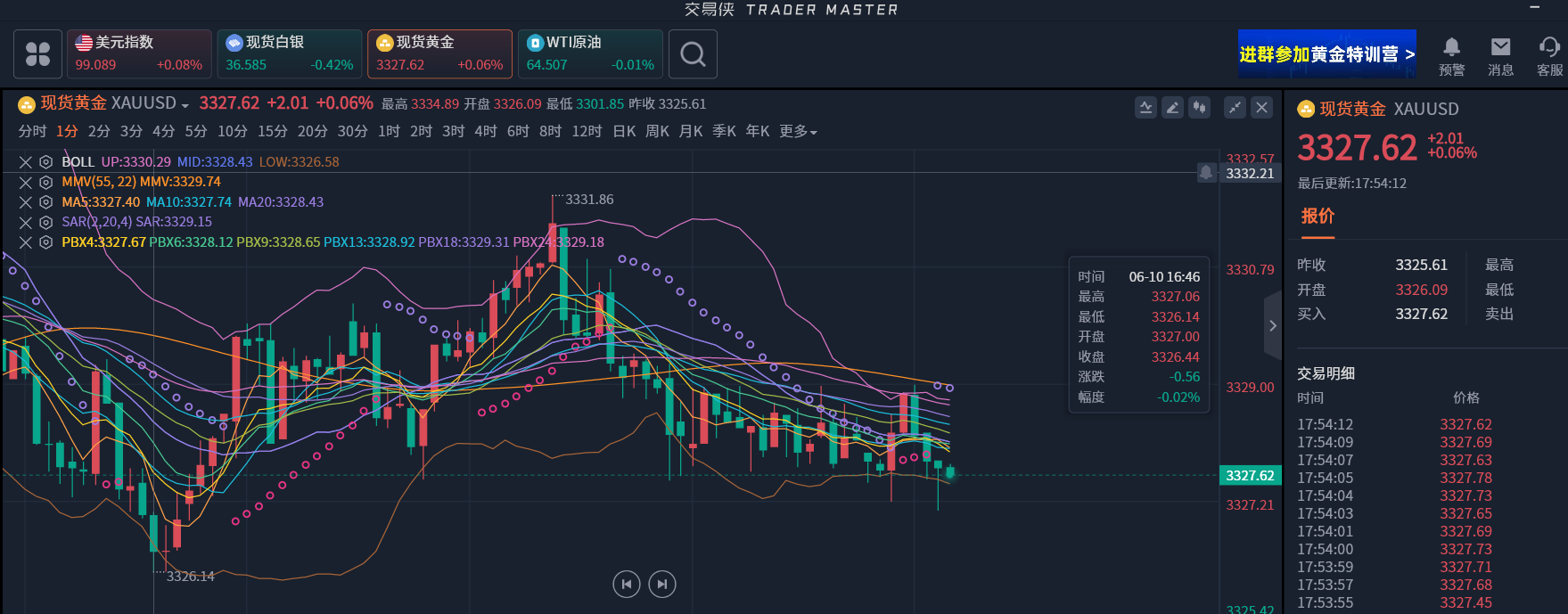This screenshot has height=614, width=1568.
Task: Open the candlestick chart style icon
Action: [1200, 108]
